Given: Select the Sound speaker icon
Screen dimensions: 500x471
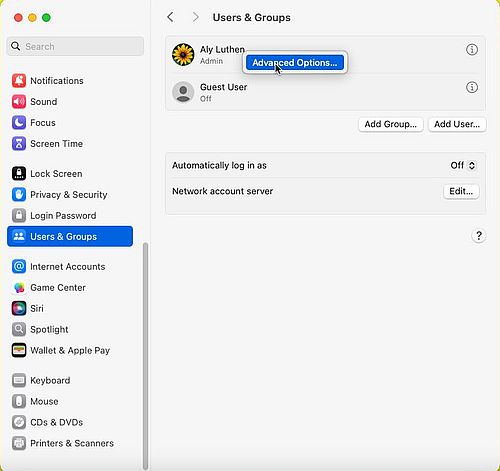Looking at the screenshot, I should (x=19, y=102).
